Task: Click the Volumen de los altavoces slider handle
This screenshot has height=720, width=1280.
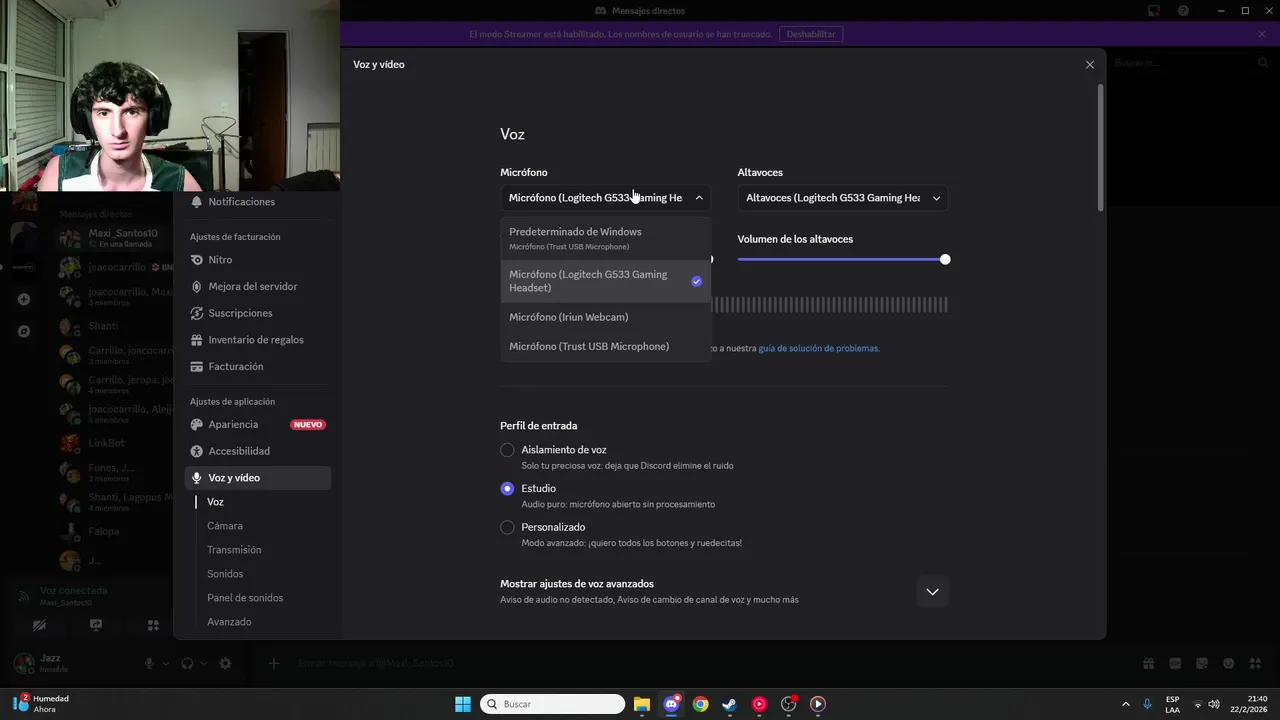Action: click(x=945, y=259)
